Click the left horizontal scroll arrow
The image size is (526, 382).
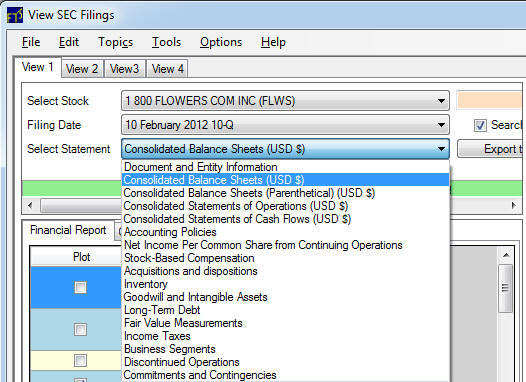pos(30,205)
